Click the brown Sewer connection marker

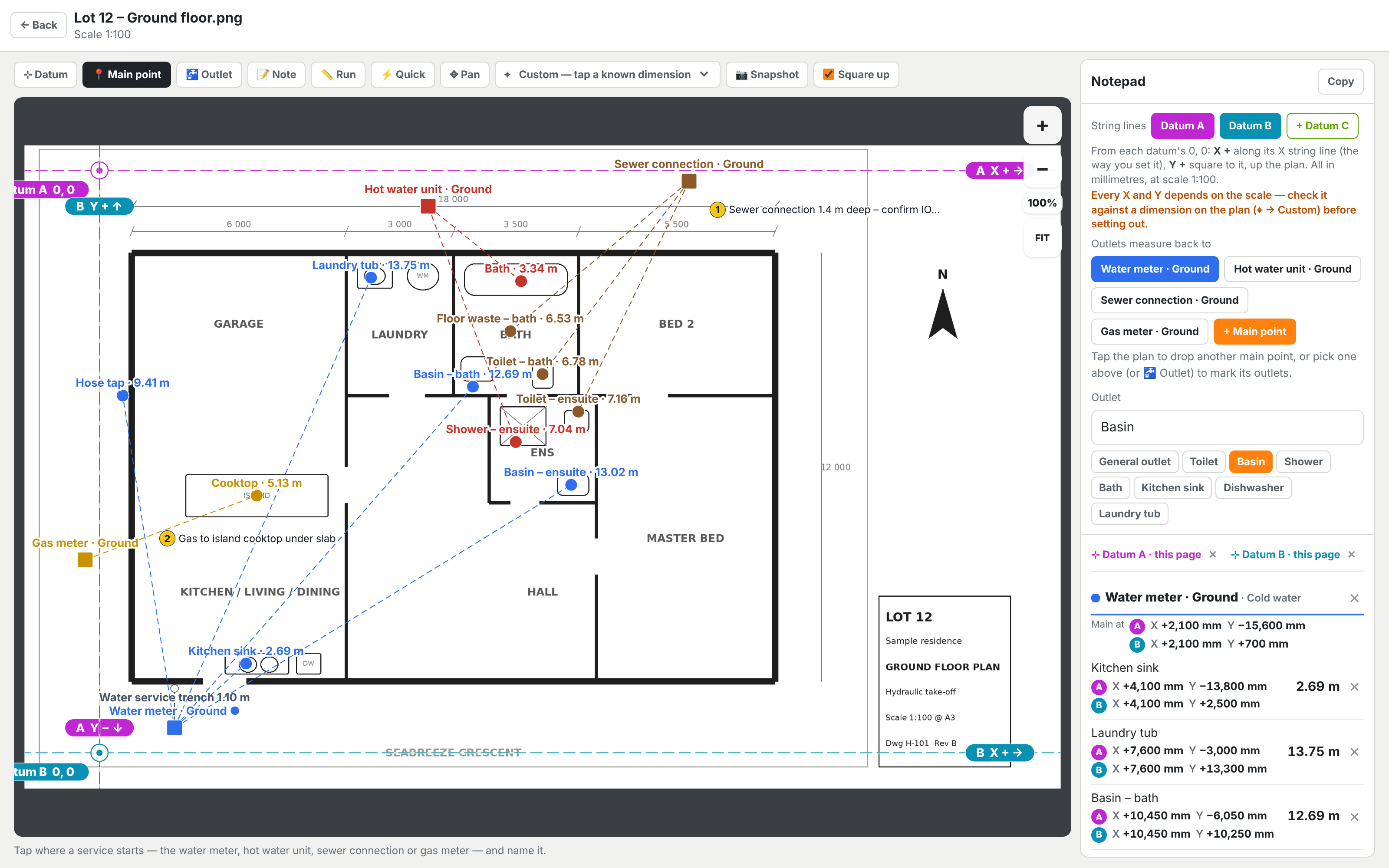click(x=689, y=181)
